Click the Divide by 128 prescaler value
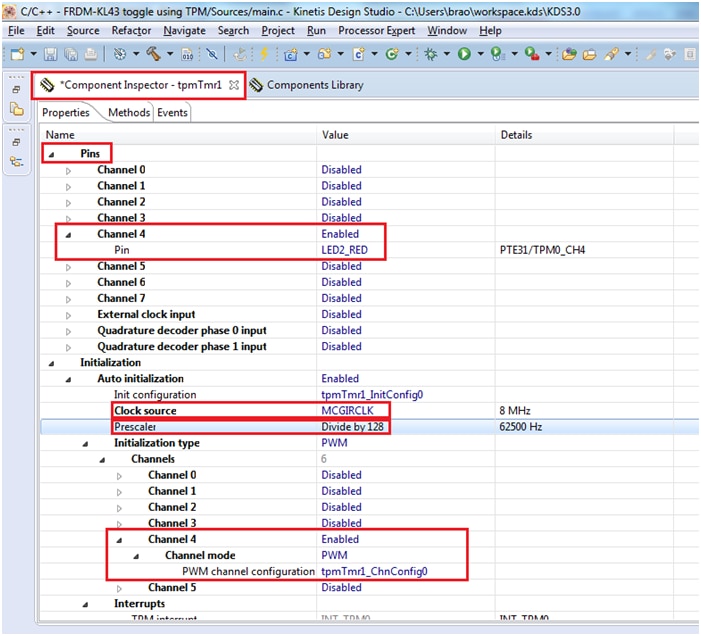Image resolution: width=701 pixels, height=636 pixels. (x=352, y=427)
